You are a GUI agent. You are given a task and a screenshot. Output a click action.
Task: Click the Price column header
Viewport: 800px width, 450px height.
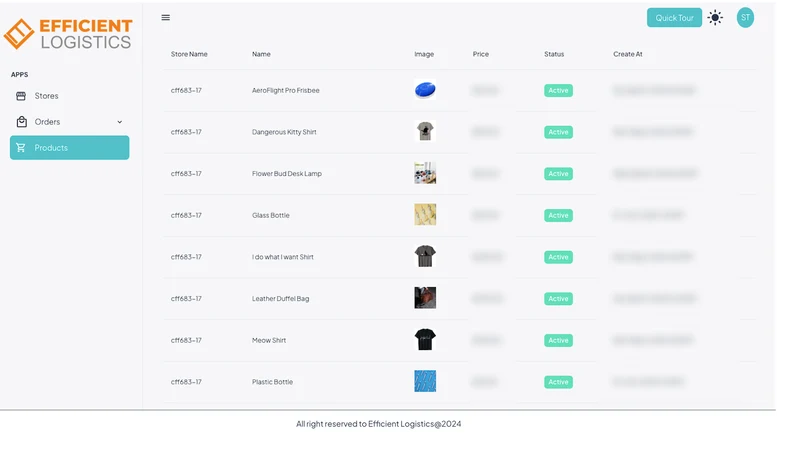pyautogui.click(x=481, y=54)
